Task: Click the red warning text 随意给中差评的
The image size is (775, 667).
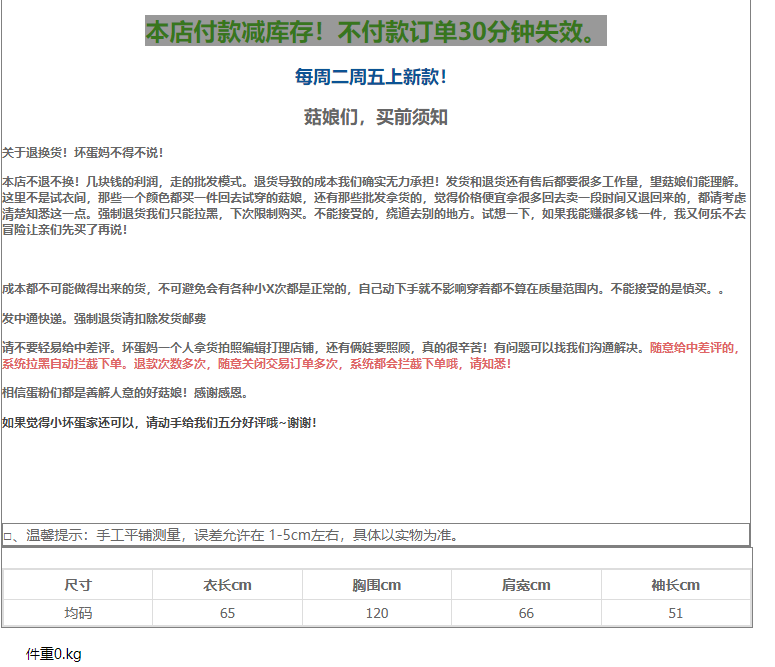Action: click(x=694, y=348)
